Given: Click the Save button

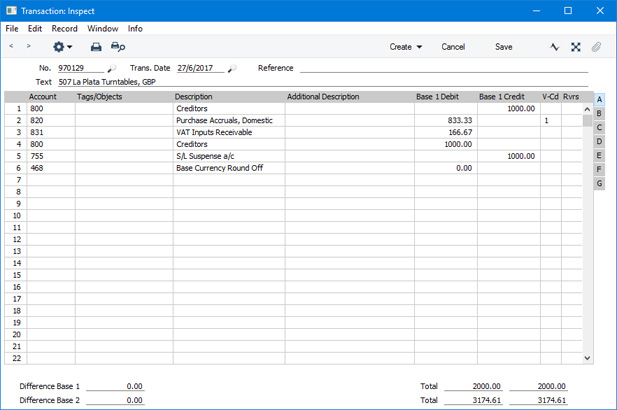Looking at the screenshot, I should [x=503, y=47].
